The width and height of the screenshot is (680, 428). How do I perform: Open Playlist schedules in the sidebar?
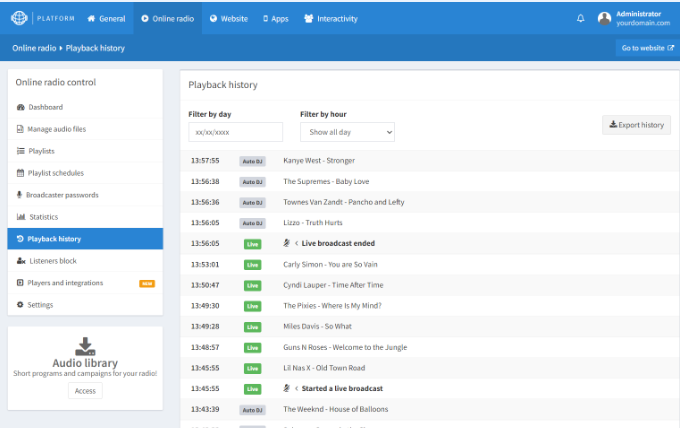pyautogui.click(x=85, y=173)
